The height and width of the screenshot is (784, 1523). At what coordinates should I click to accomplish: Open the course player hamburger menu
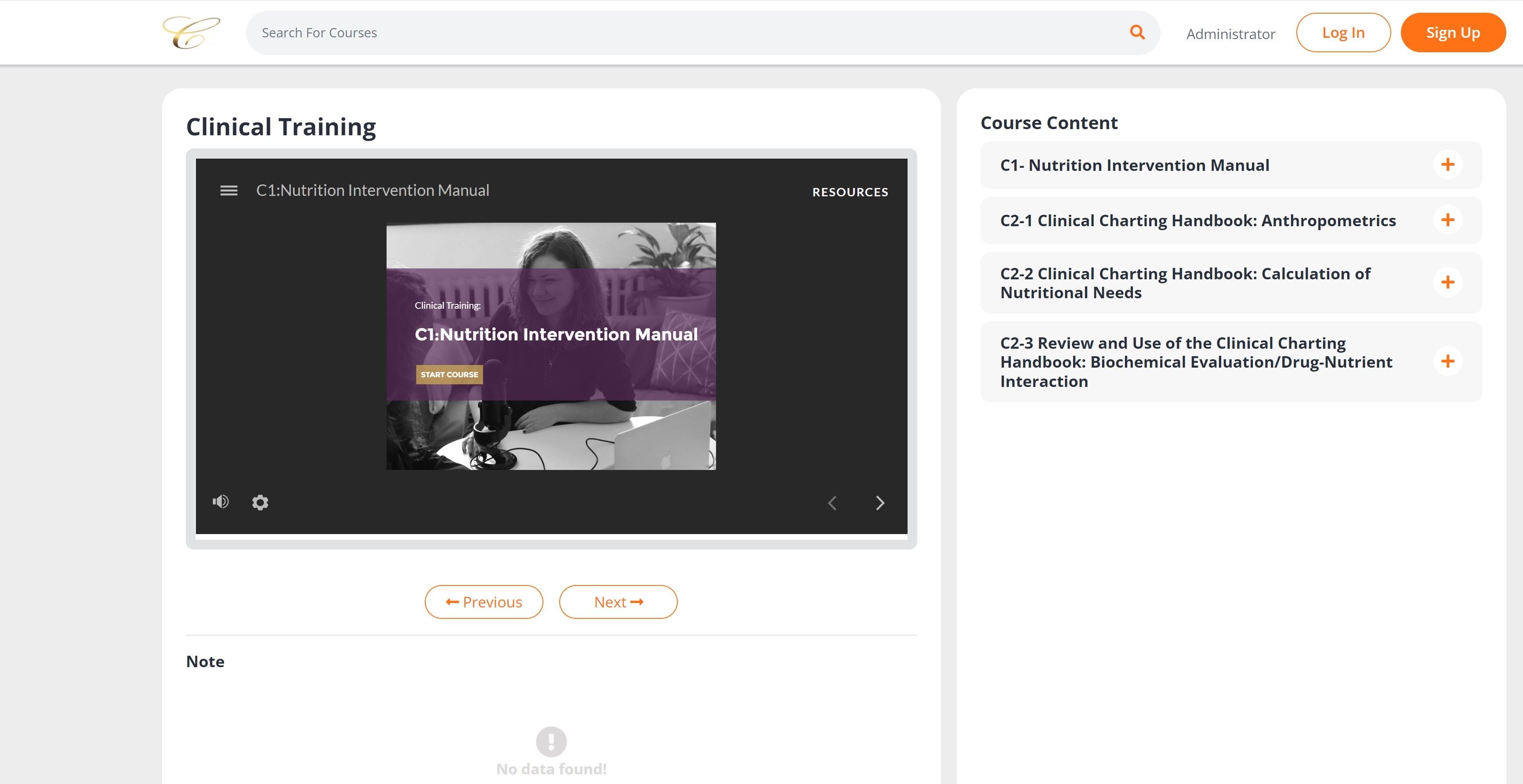(x=228, y=190)
